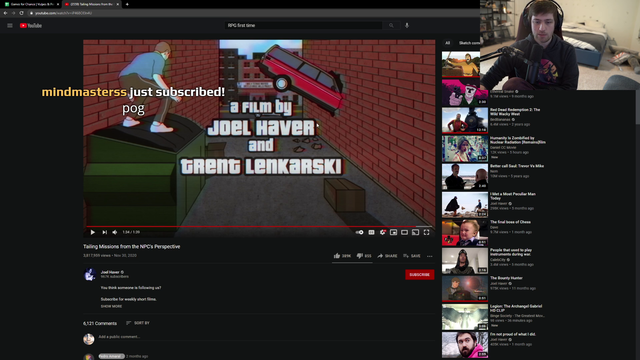Screen dimensions: 640x360
Task: Close the Games for Chance browser tab
Action: (57, 4)
